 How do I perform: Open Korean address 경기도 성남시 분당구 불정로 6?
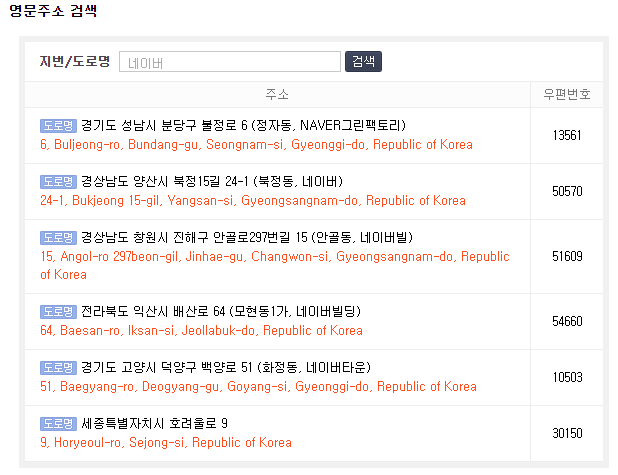click(x=243, y=126)
